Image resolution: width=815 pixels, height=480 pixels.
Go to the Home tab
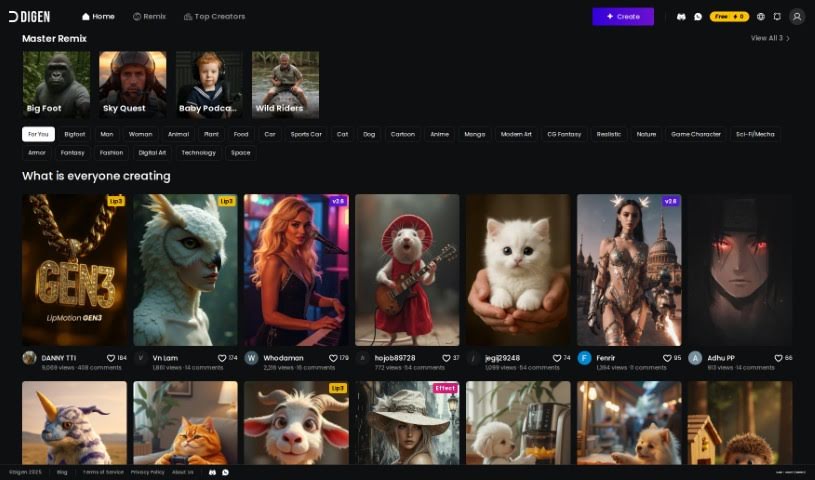(x=98, y=17)
